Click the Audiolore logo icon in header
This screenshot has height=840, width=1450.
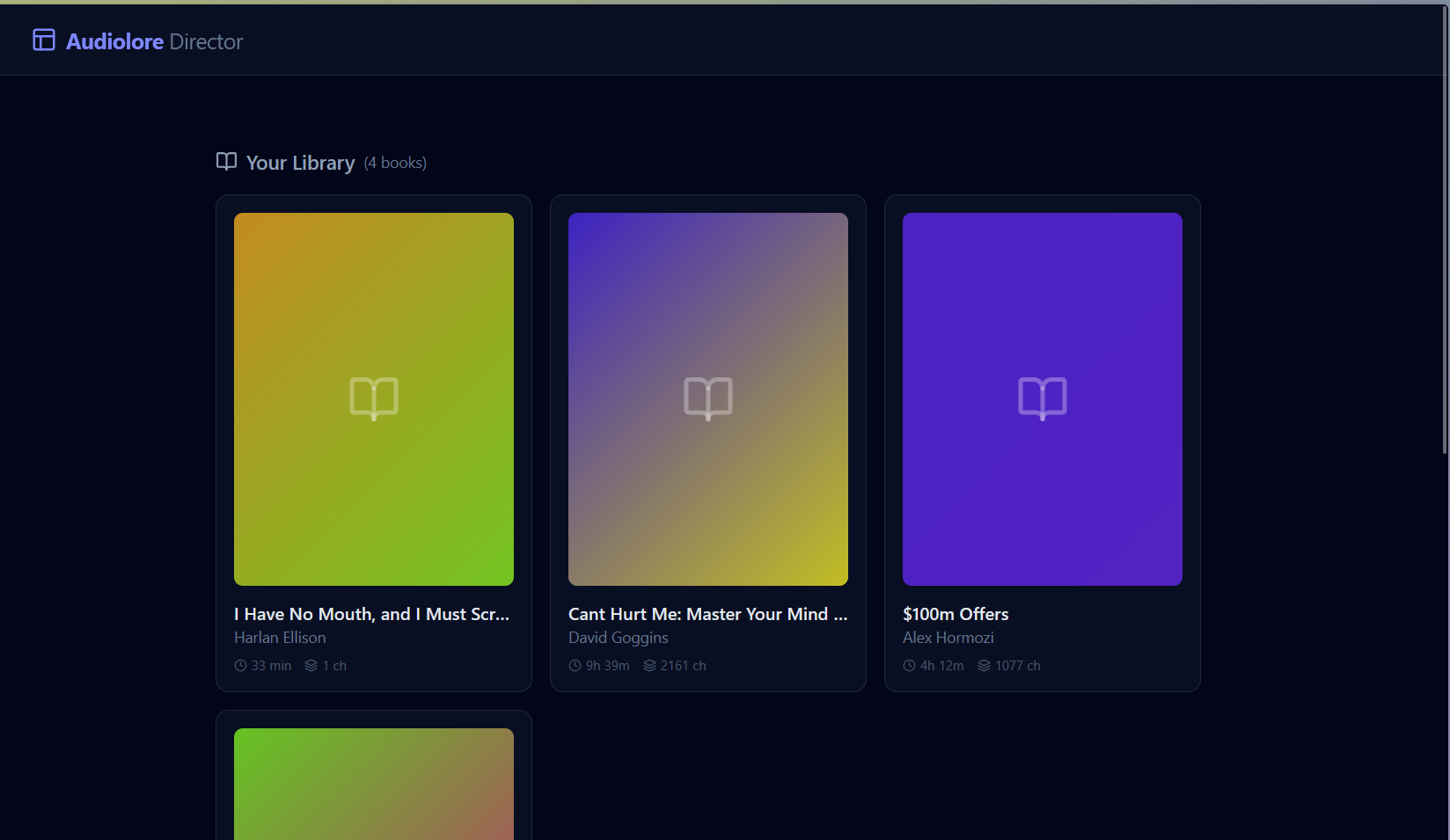point(44,40)
